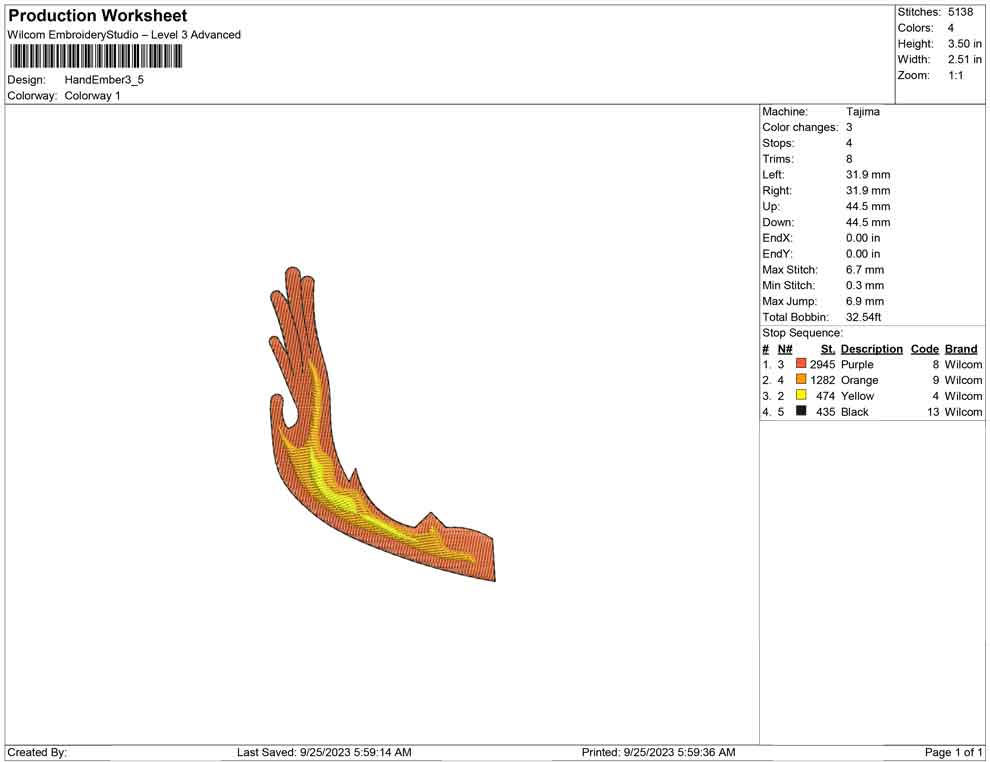Click the Height value '3.50 in'
Viewport: 990px width, 762px height.
point(965,44)
